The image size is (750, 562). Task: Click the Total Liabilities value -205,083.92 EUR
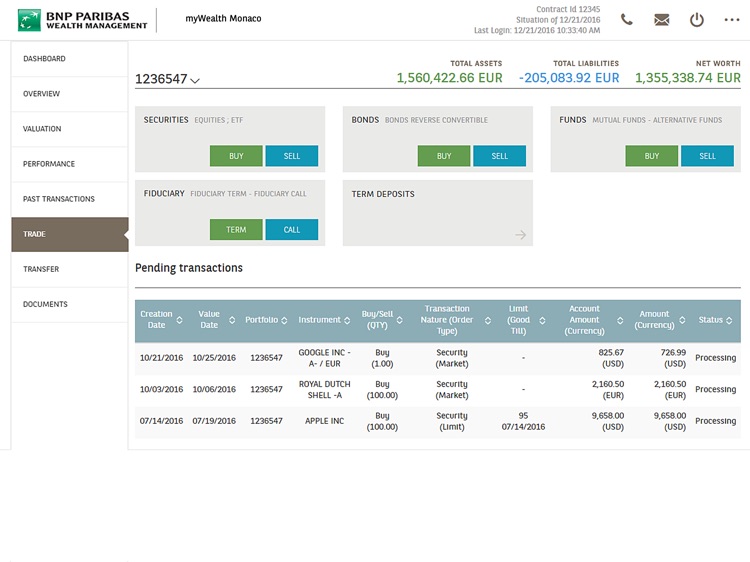point(569,78)
